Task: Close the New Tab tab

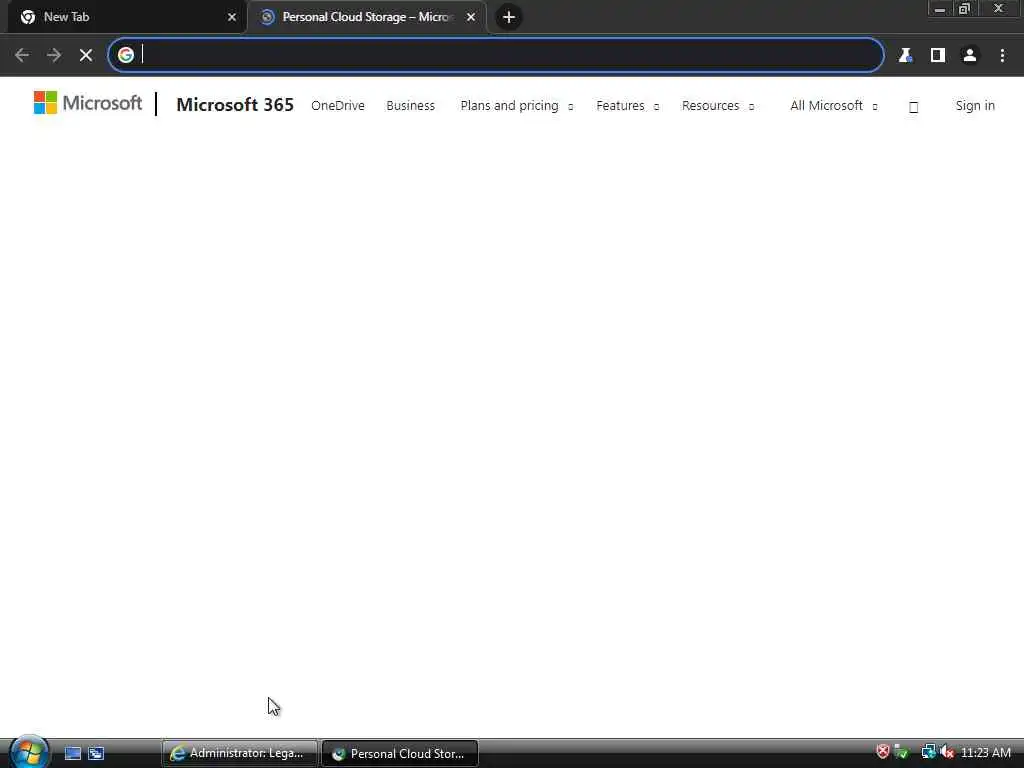Action: click(x=232, y=17)
